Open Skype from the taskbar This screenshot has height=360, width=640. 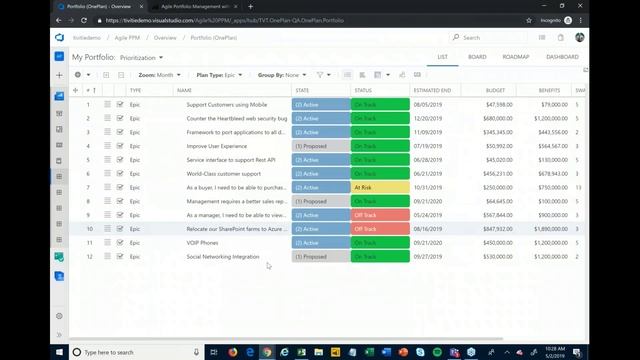[x=420, y=352]
